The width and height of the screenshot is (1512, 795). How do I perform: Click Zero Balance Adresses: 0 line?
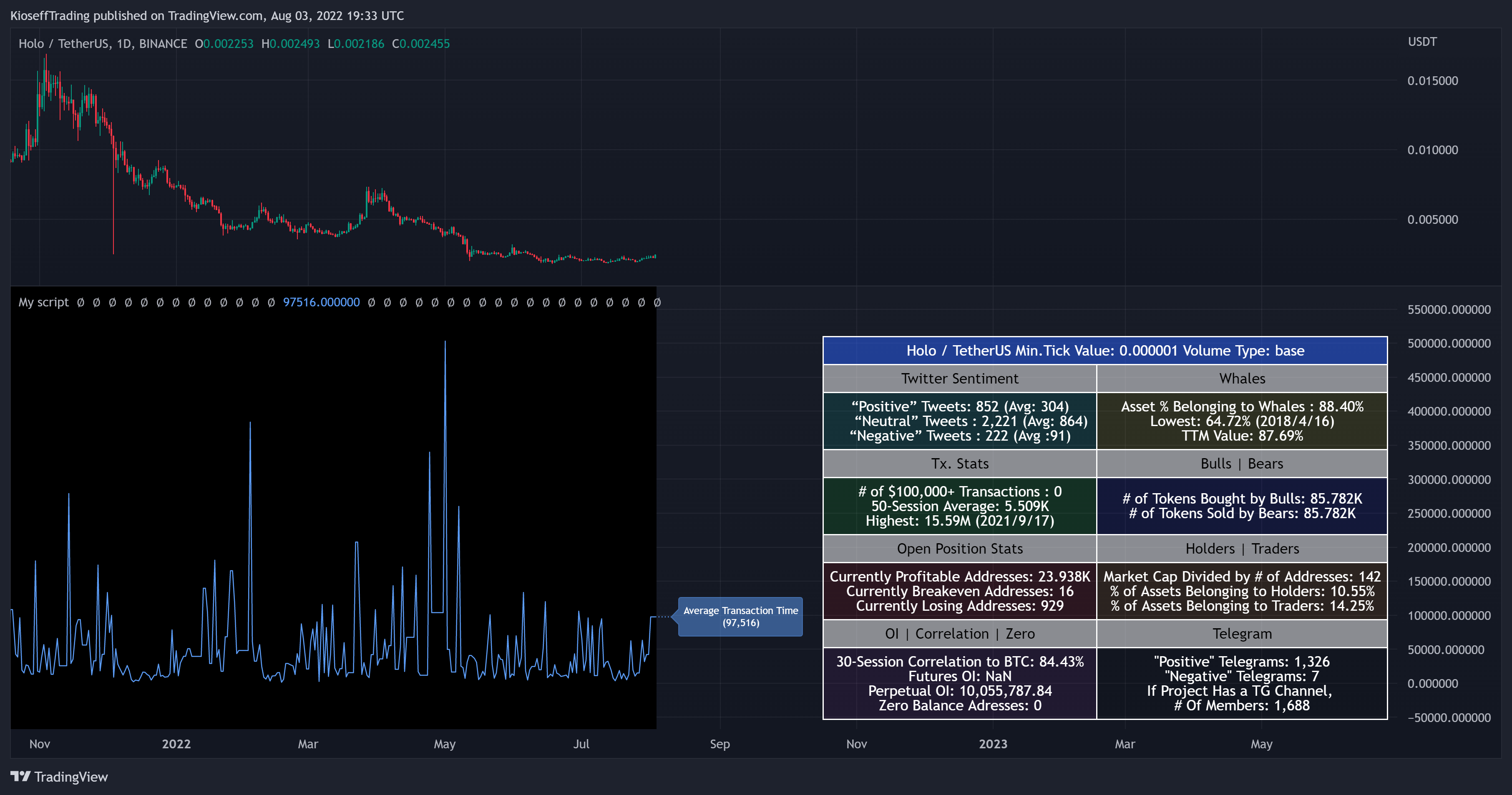pyautogui.click(x=960, y=706)
